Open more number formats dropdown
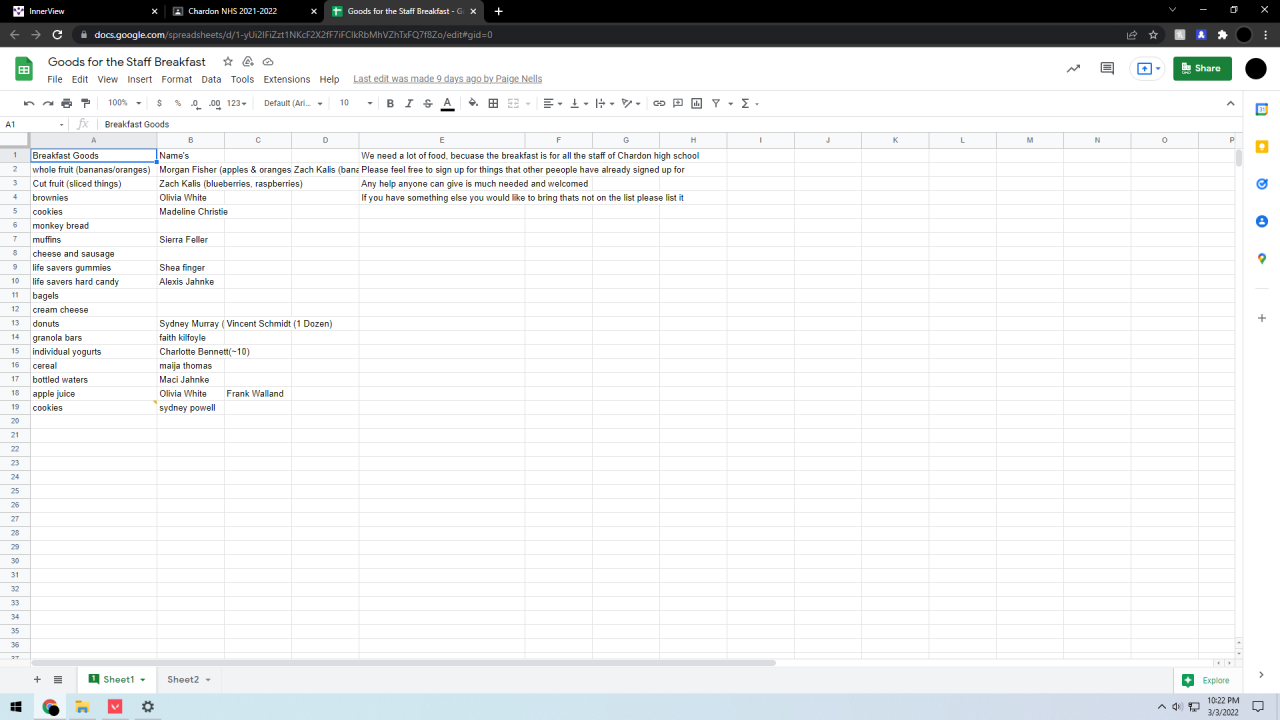Screen dimensions: 1280x720 click(x=237, y=103)
